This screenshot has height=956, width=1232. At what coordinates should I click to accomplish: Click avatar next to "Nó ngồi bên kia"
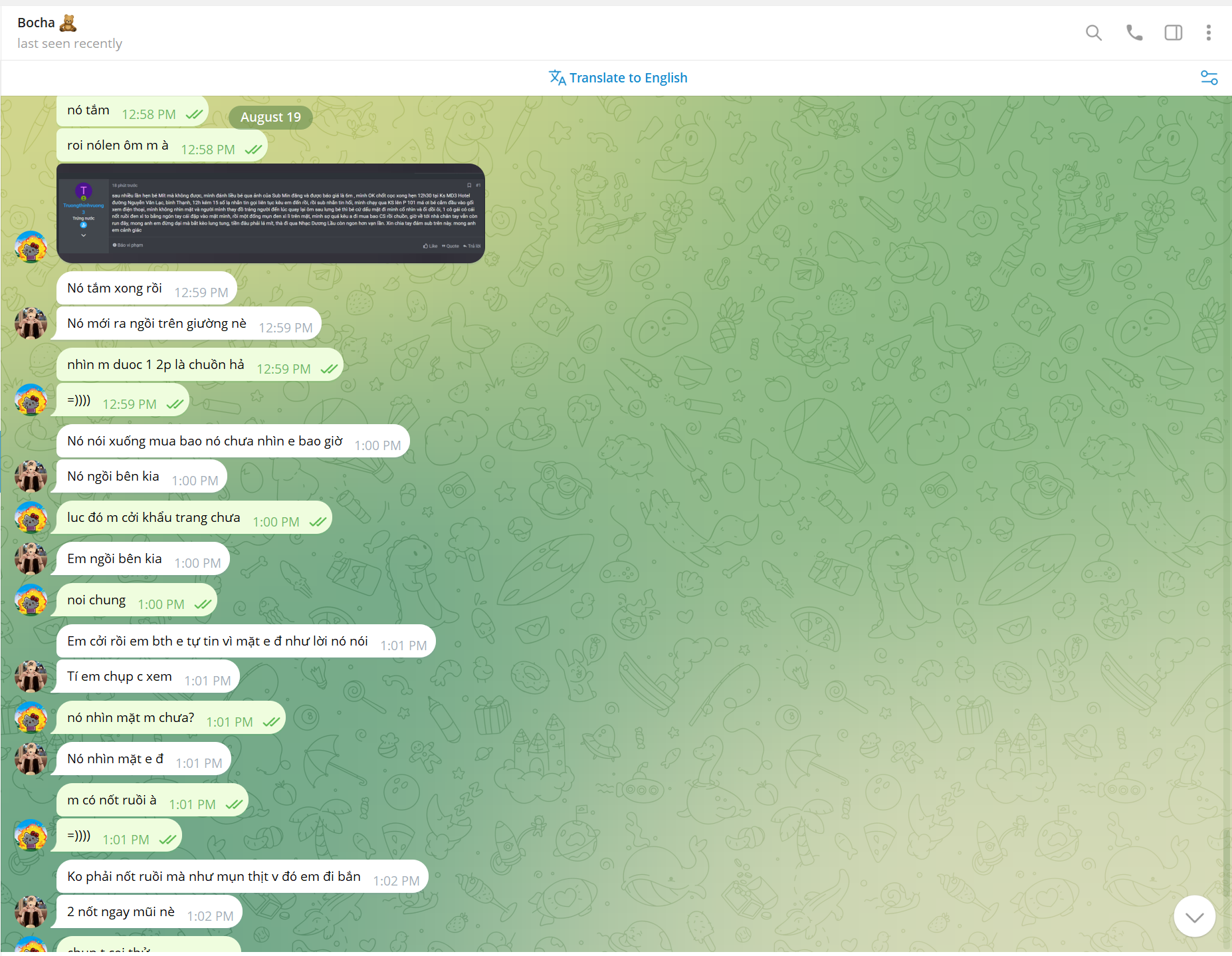click(31, 477)
